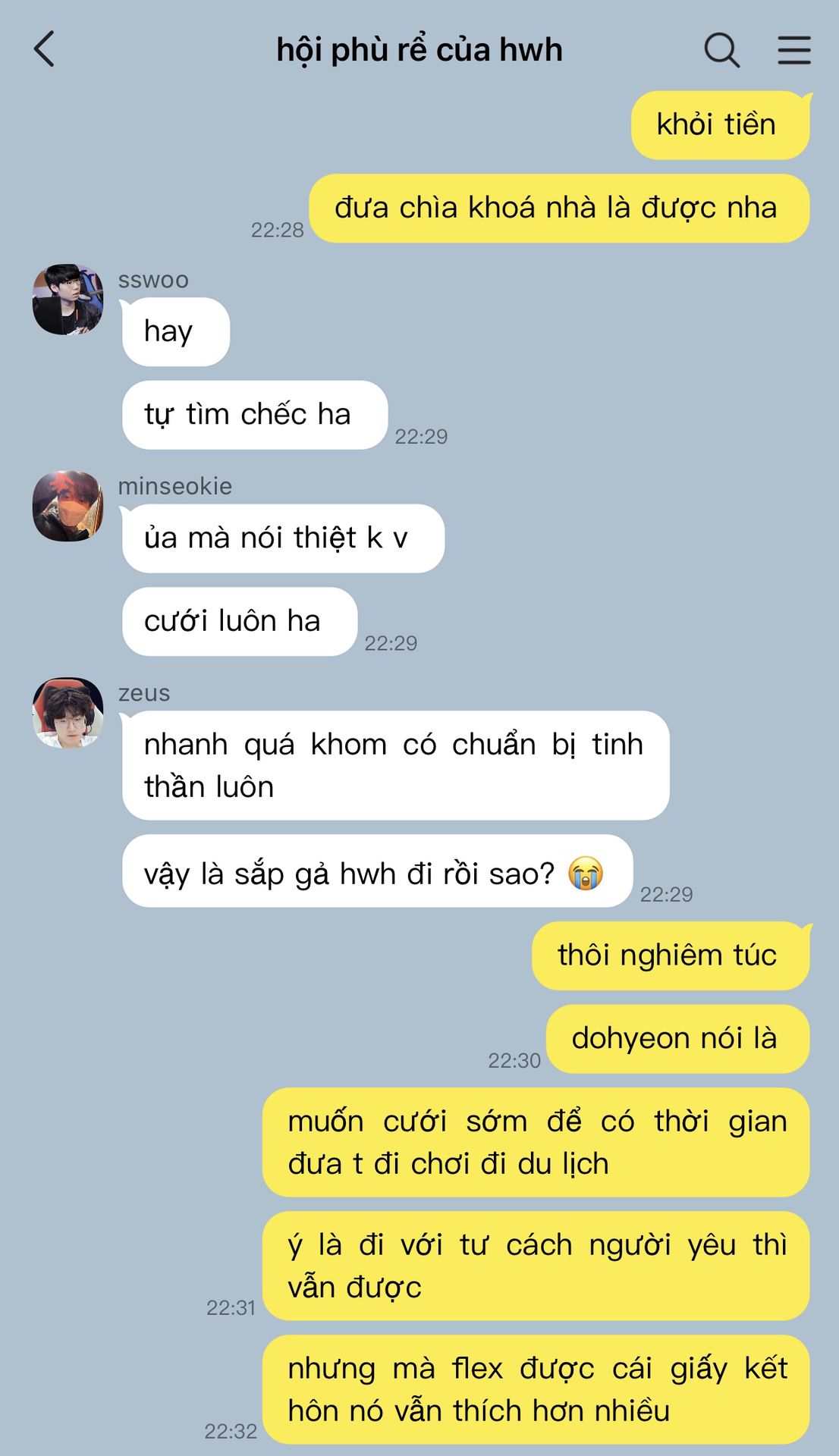
Task: Select the 'khỏi tiền' message bubble
Action: pos(721,125)
